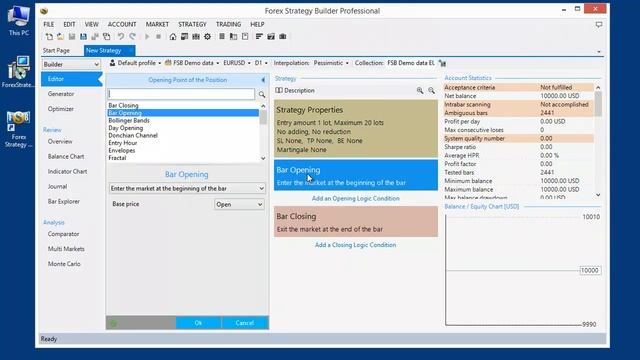Click the New strategy toolbar icon
The image size is (640, 360).
tap(49, 37)
